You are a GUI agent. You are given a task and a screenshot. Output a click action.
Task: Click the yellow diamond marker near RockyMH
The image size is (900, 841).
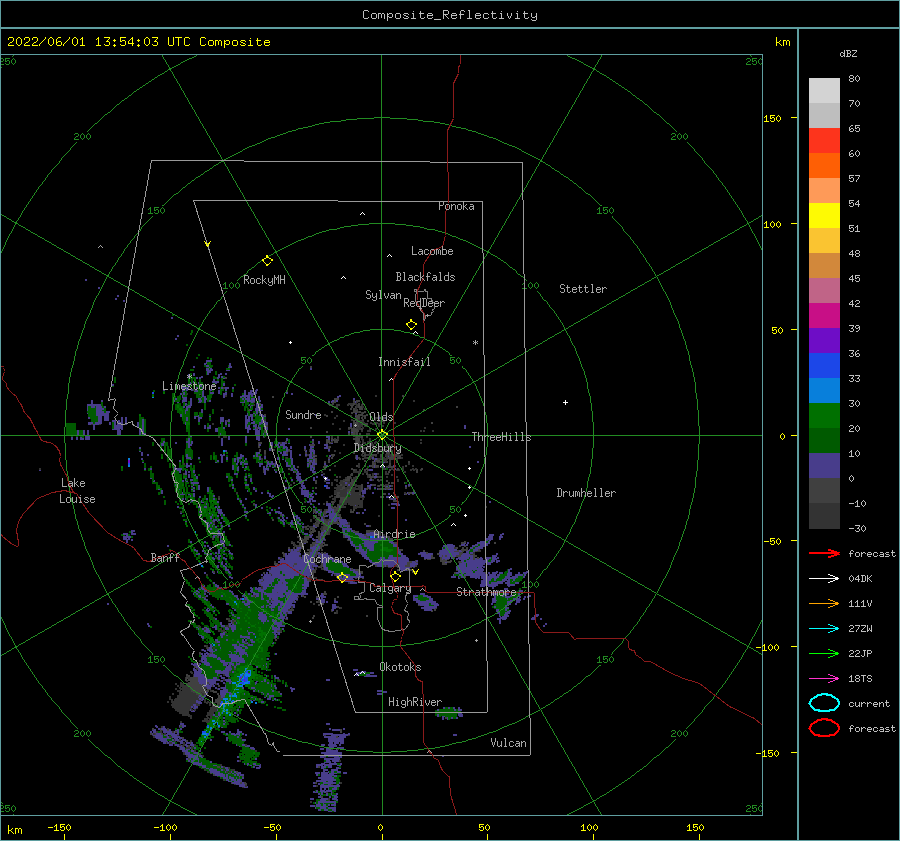(267, 261)
